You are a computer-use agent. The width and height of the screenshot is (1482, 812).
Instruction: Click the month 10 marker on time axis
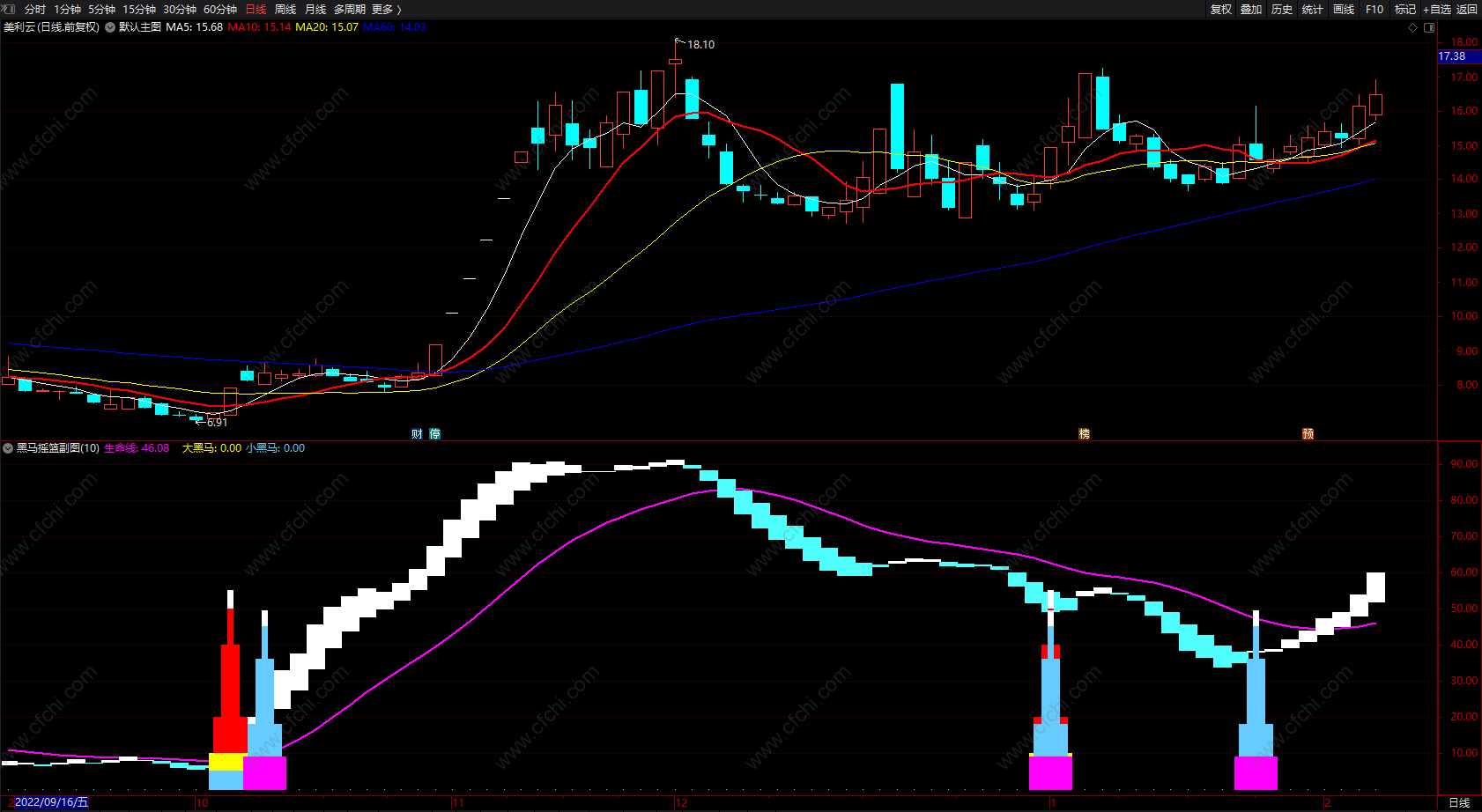(x=202, y=802)
